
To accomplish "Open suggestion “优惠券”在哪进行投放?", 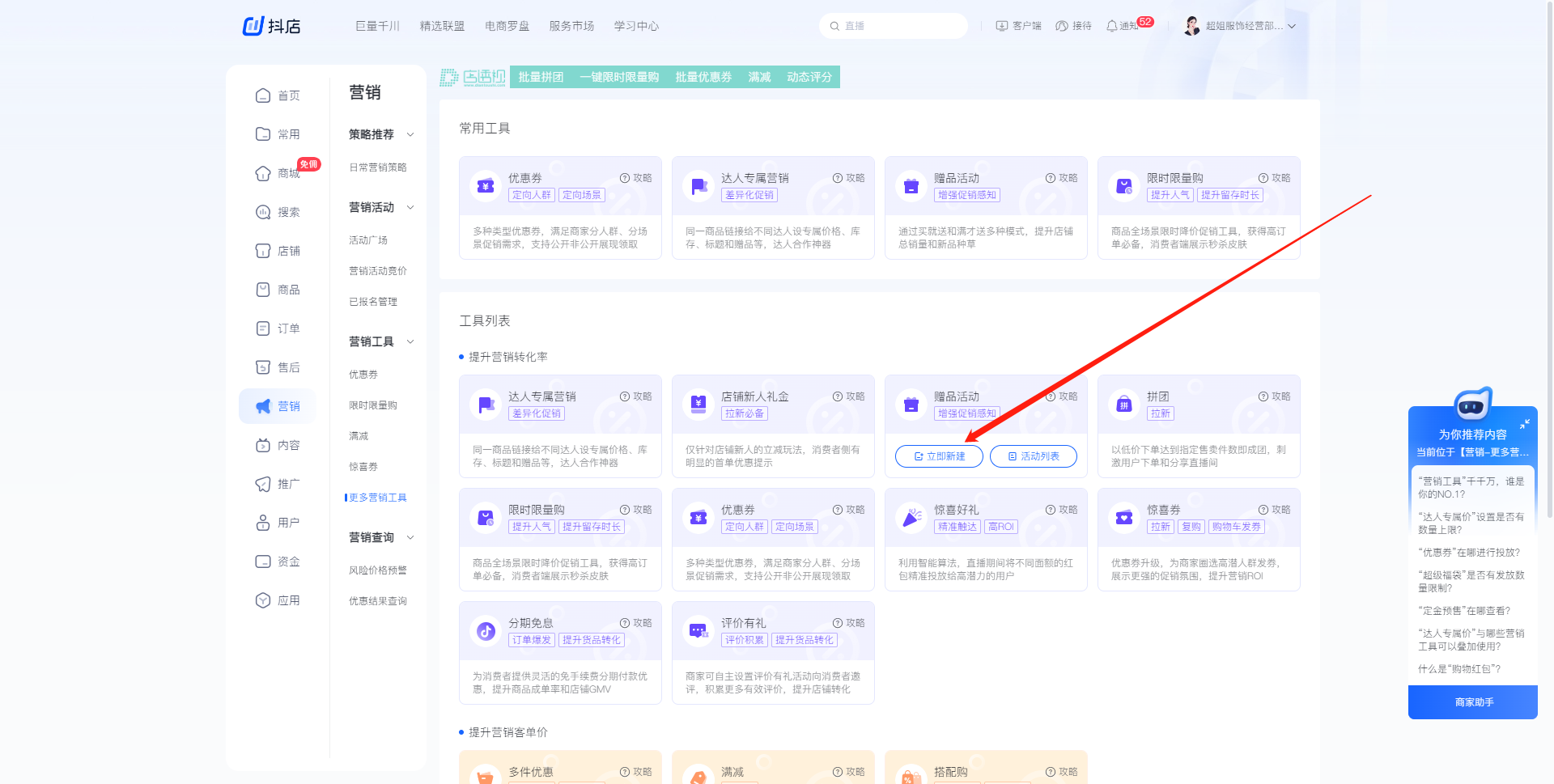I will tap(1468, 553).
